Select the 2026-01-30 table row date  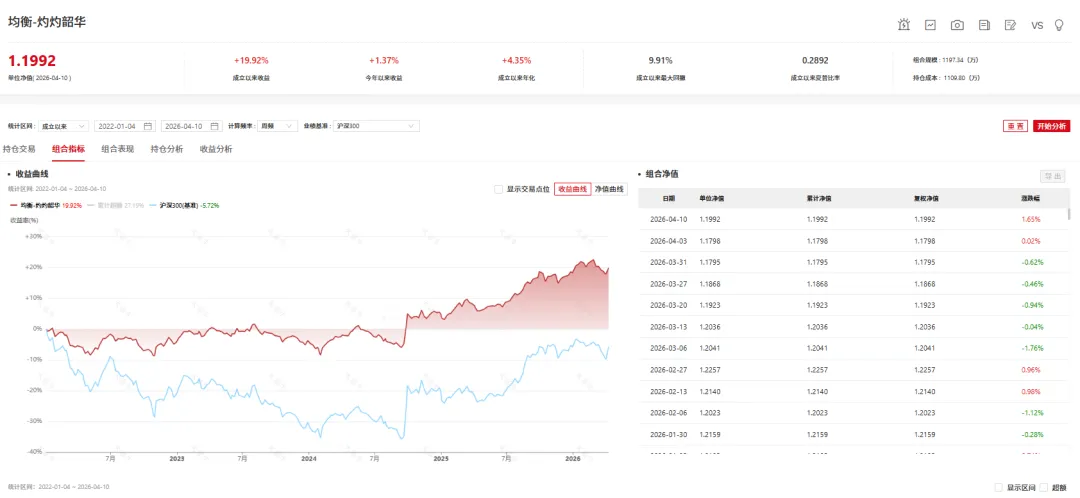click(x=669, y=435)
